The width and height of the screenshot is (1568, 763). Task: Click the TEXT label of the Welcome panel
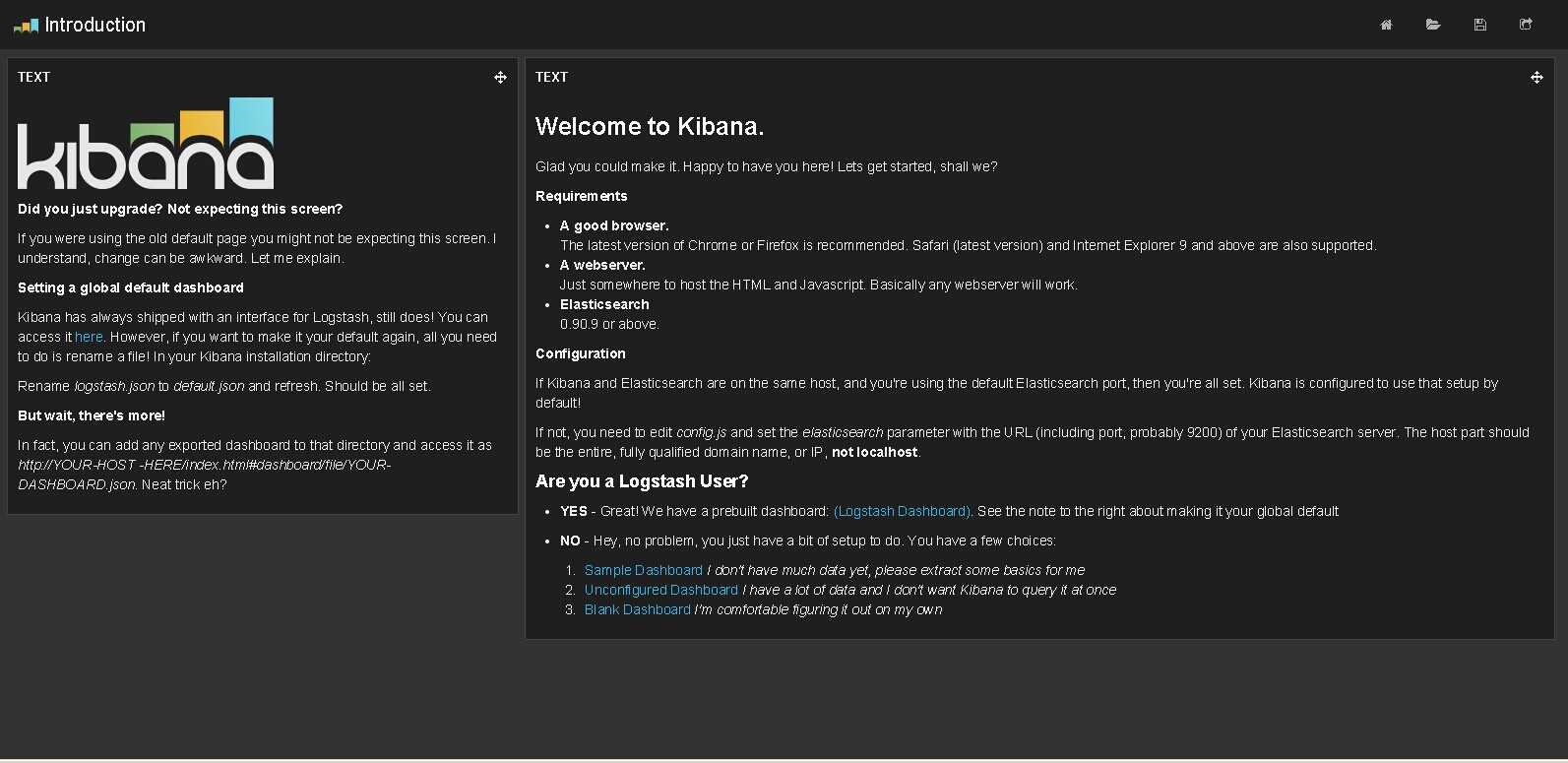(551, 77)
